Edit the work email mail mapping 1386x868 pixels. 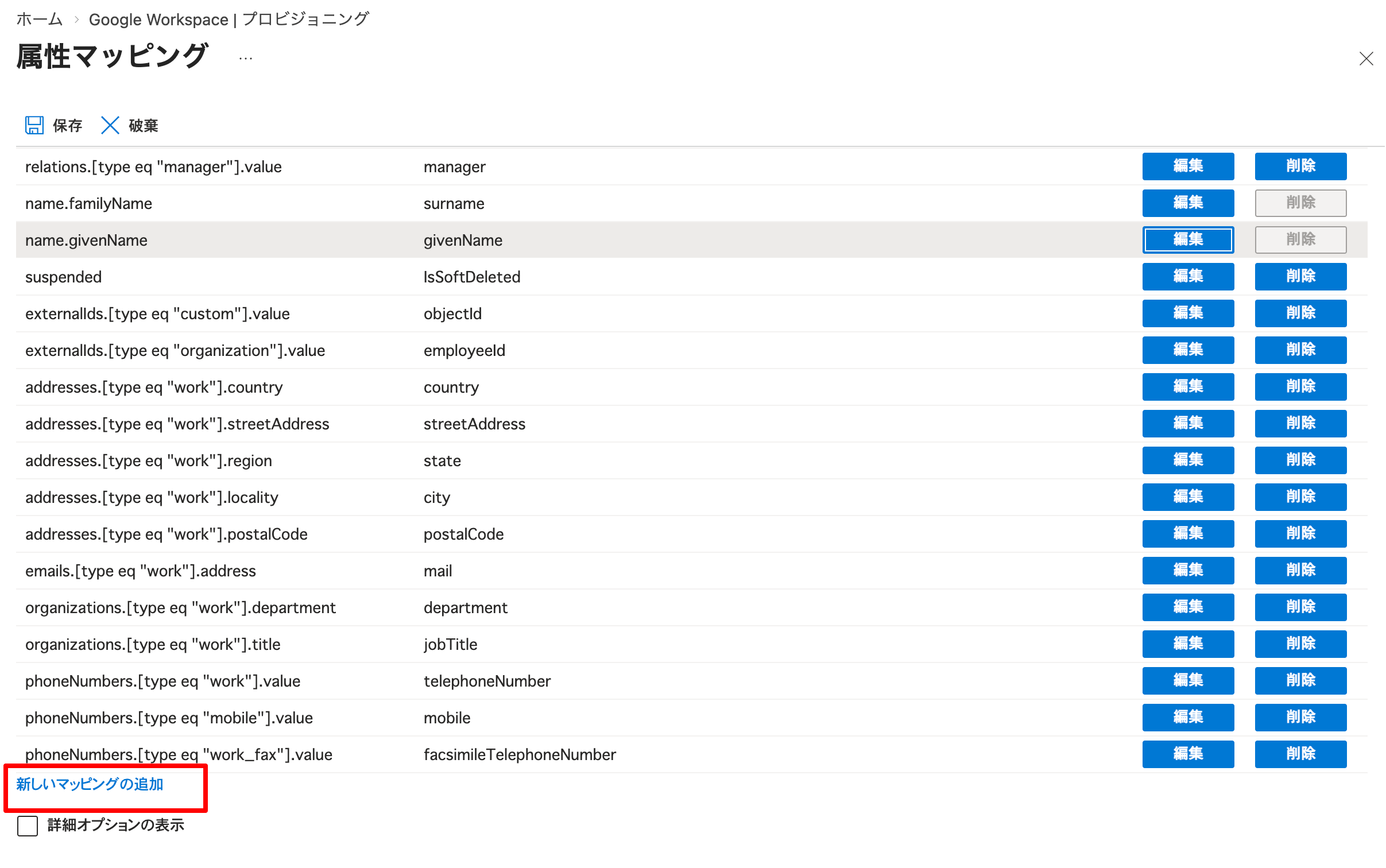[1188, 570]
